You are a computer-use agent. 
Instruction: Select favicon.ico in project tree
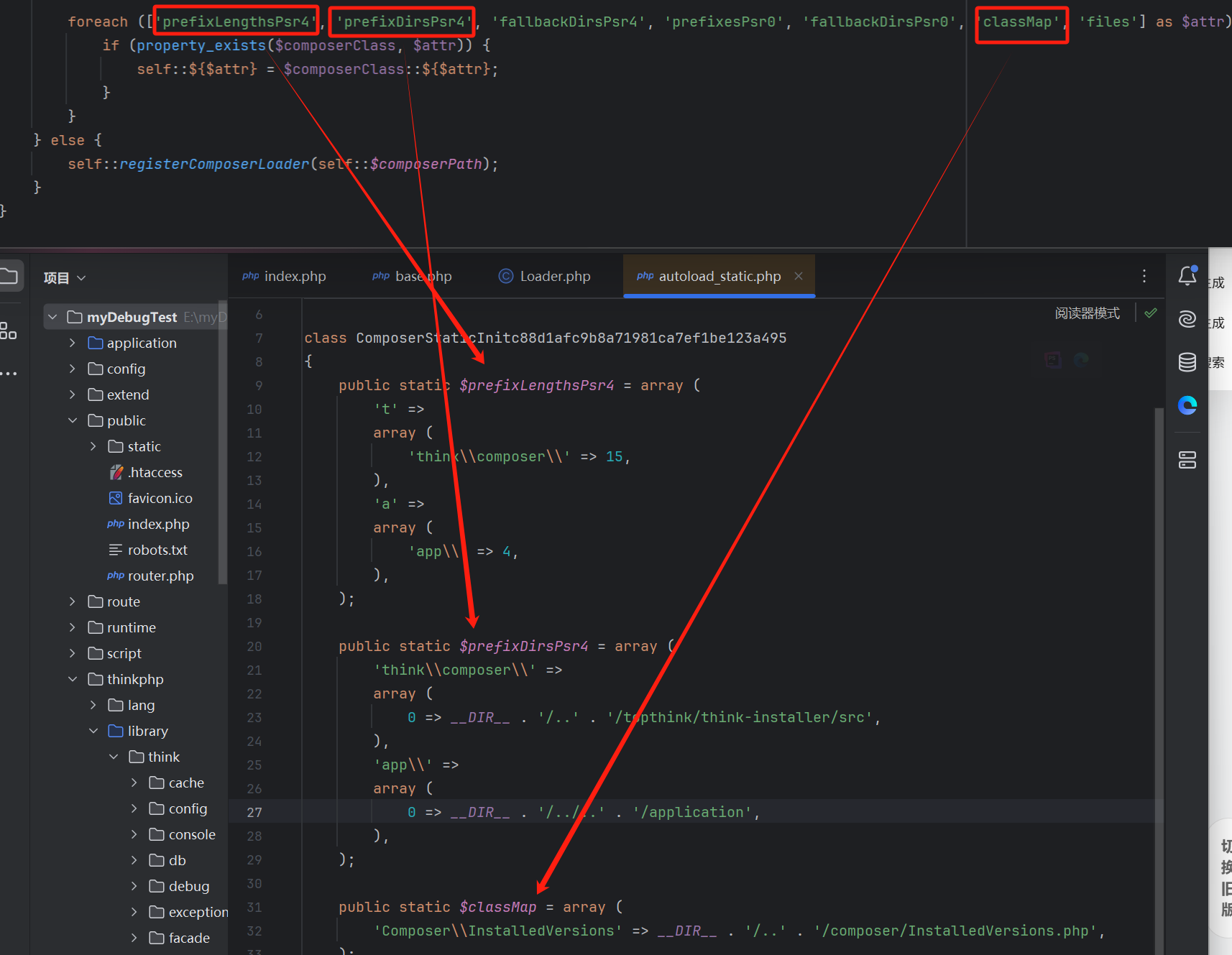coord(151,498)
